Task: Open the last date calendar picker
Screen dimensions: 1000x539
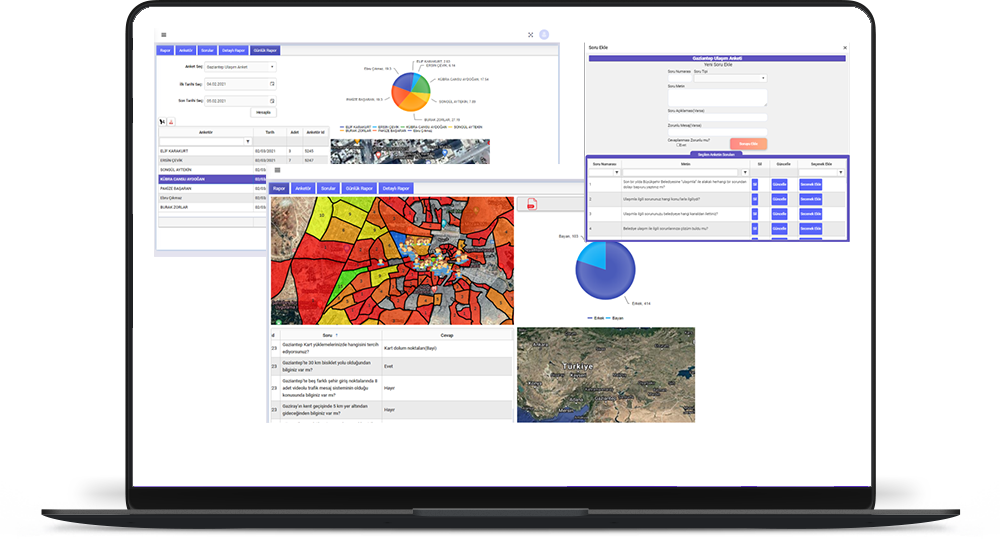Action: point(272,101)
